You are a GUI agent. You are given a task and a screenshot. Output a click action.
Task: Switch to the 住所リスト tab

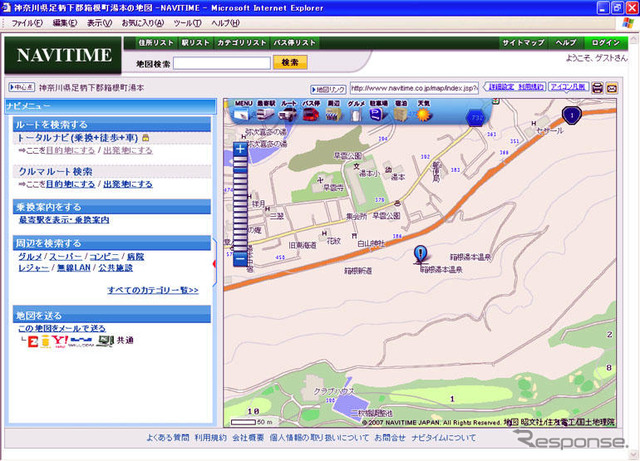click(156, 42)
